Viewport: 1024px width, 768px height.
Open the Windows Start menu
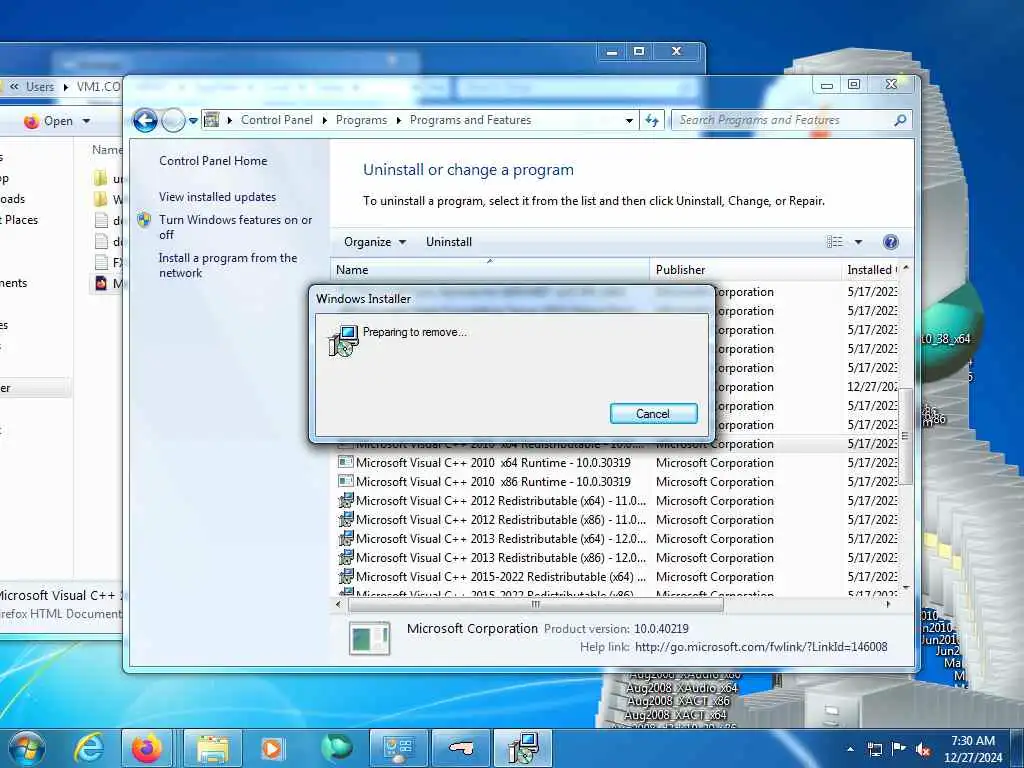(x=27, y=748)
